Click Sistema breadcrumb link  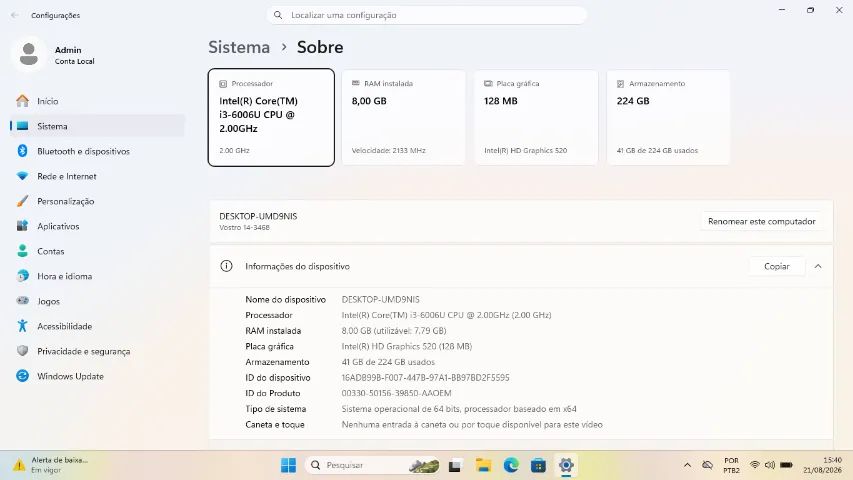tap(239, 47)
